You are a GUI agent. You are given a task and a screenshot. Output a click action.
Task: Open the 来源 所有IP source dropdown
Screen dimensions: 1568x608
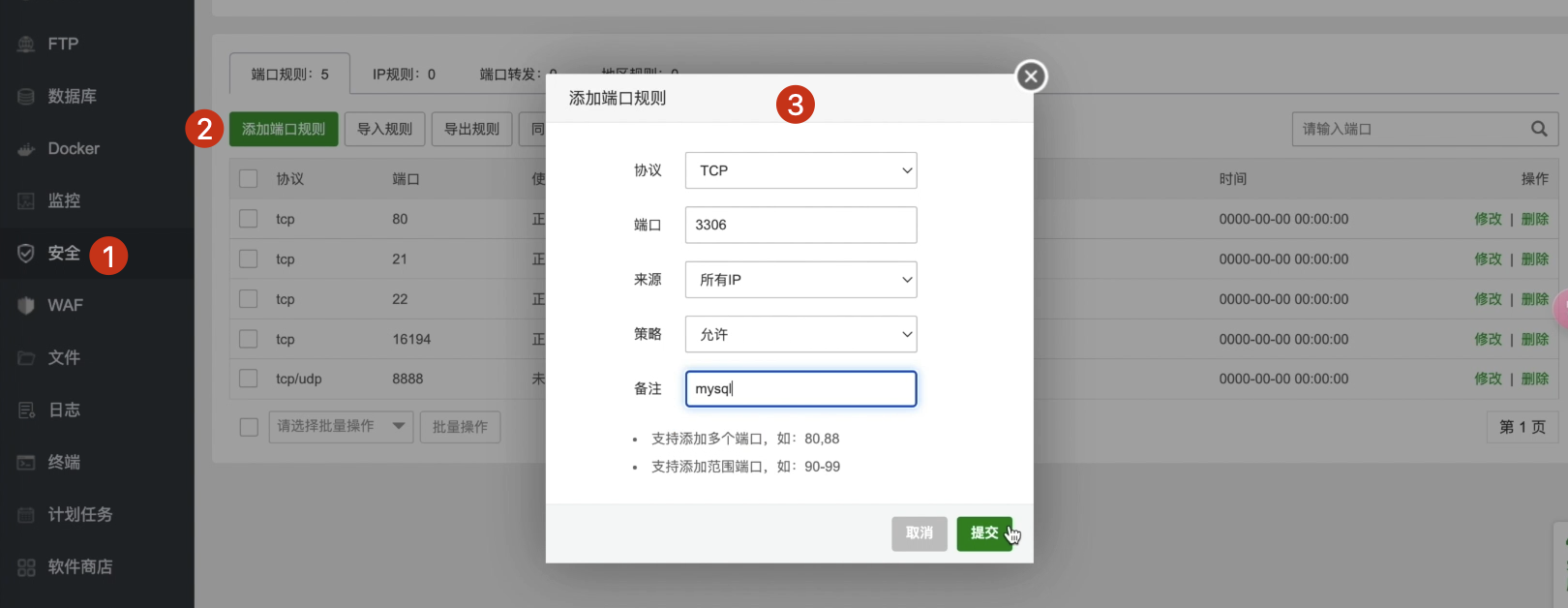[800, 280]
